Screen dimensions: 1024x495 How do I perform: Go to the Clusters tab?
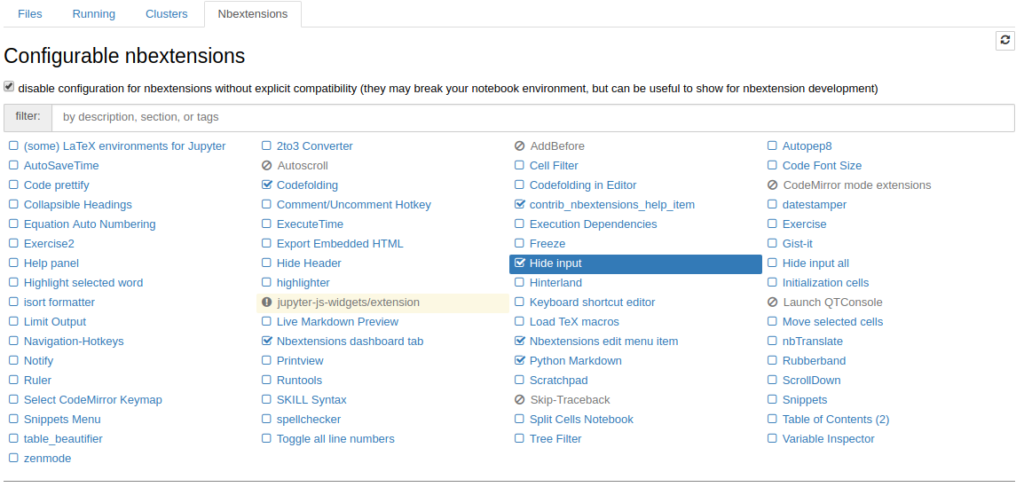click(x=167, y=14)
